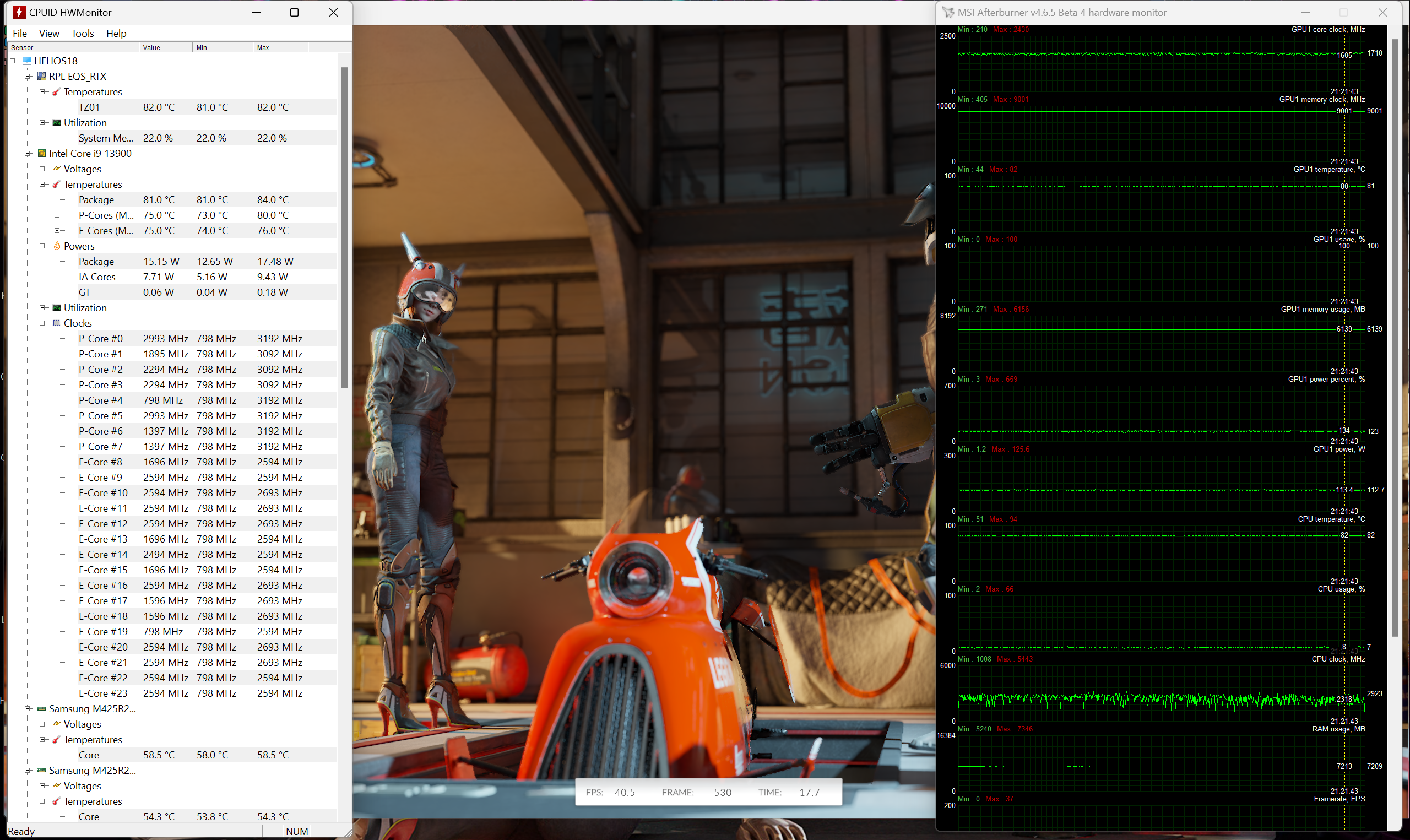
Task: Expand the P-Cores temperature node
Action: [x=57, y=215]
